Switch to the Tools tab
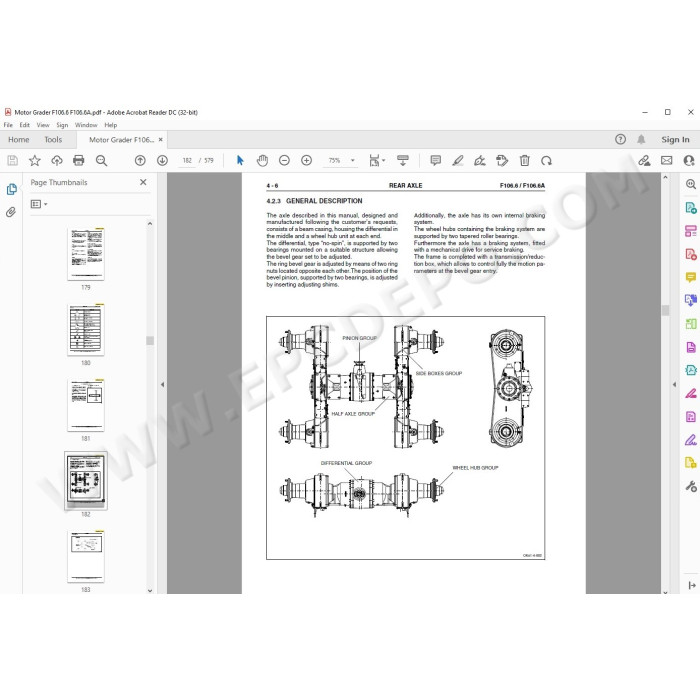The image size is (700, 700). click(x=53, y=140)
